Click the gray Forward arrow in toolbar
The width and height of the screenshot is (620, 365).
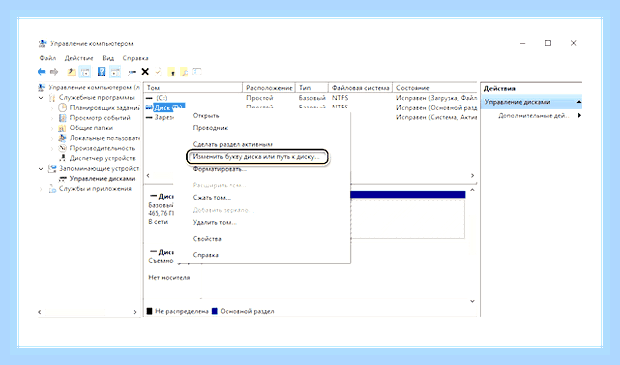54,72
